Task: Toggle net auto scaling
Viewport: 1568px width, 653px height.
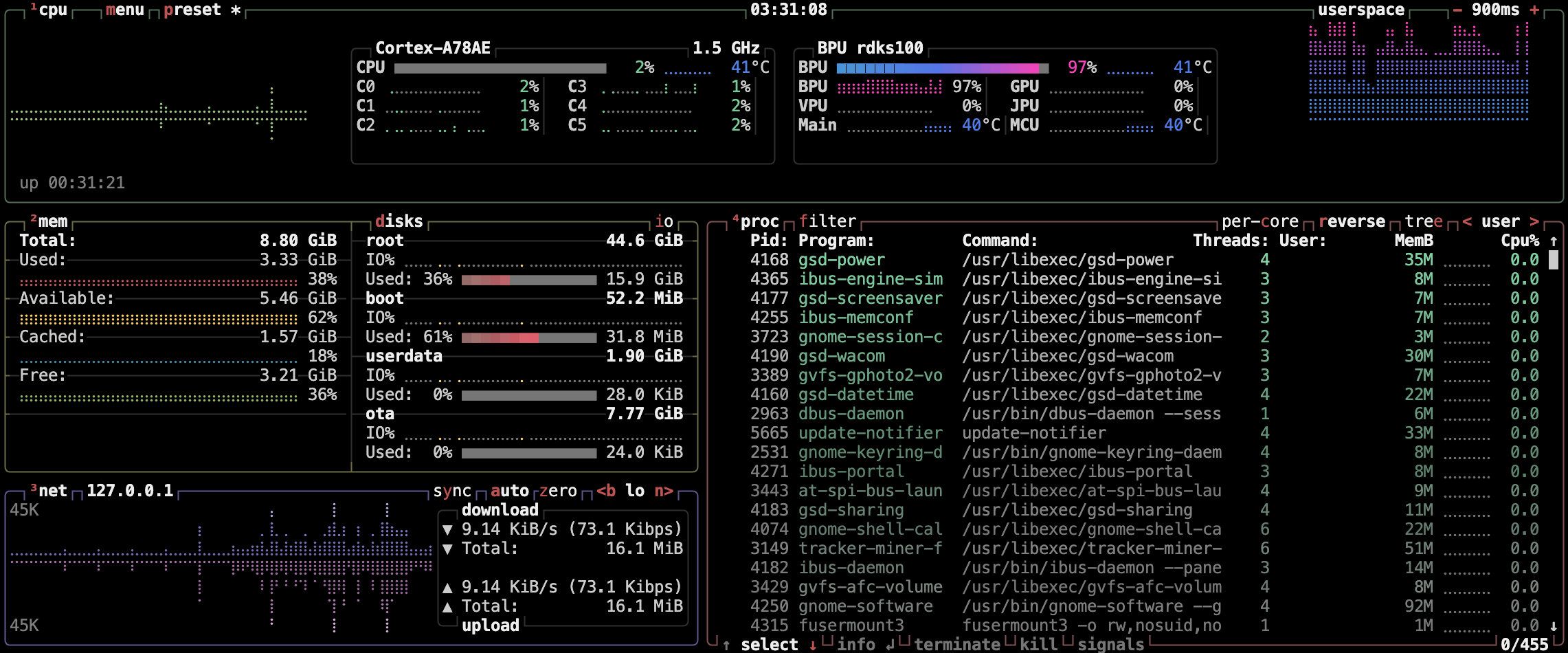Action: coord(510,491)
